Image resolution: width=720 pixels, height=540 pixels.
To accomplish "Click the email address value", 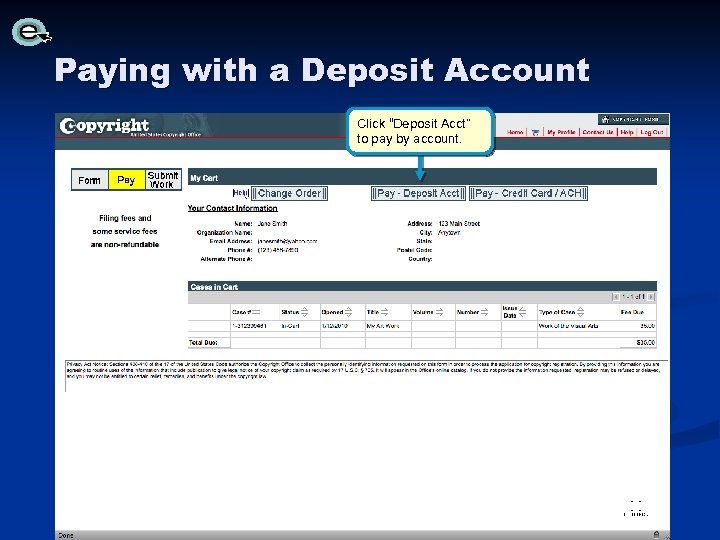I will pos(287,241).
